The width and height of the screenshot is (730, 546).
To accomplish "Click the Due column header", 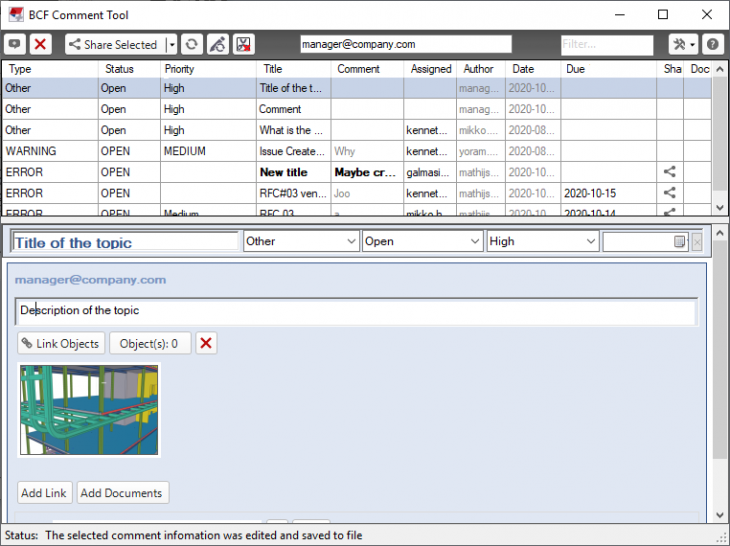I will point(575,69).
